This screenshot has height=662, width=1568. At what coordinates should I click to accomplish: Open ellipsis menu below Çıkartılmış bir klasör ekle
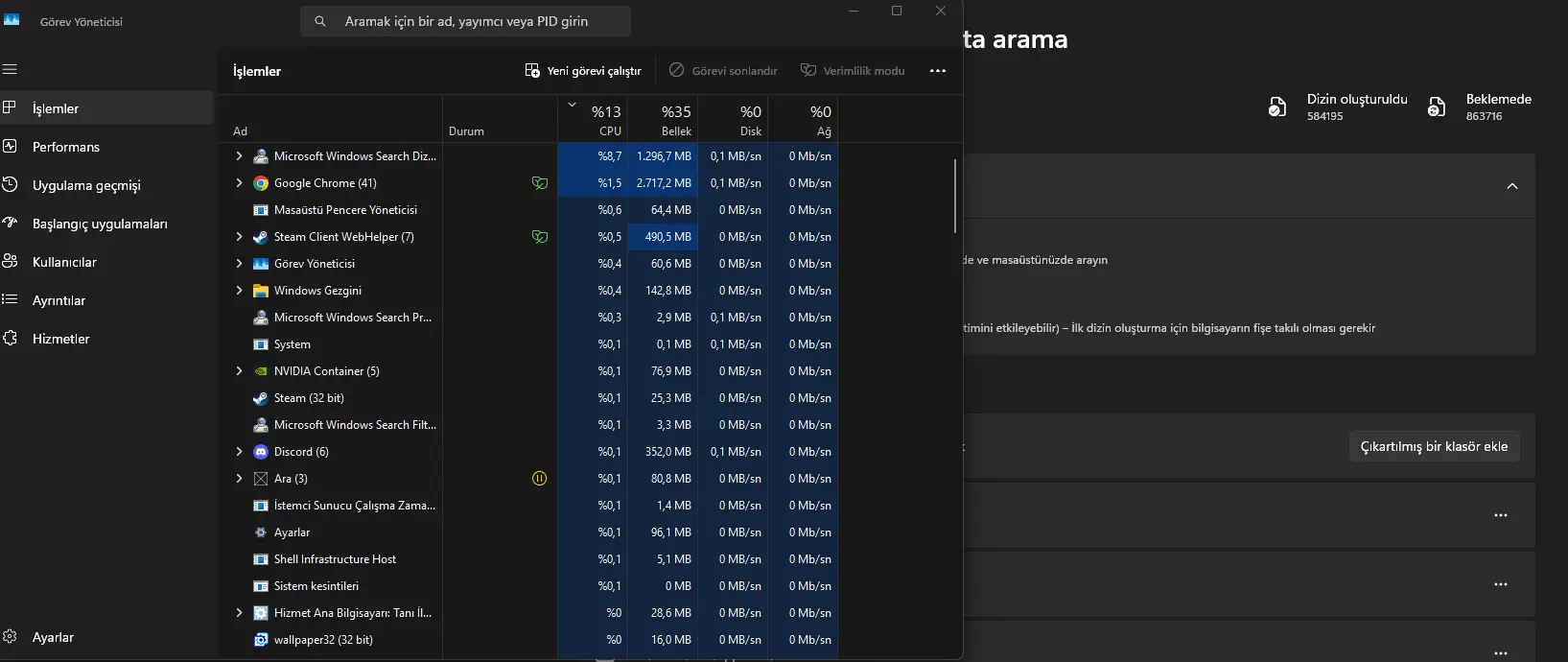pyautogui.click(x=1501, y=515)
